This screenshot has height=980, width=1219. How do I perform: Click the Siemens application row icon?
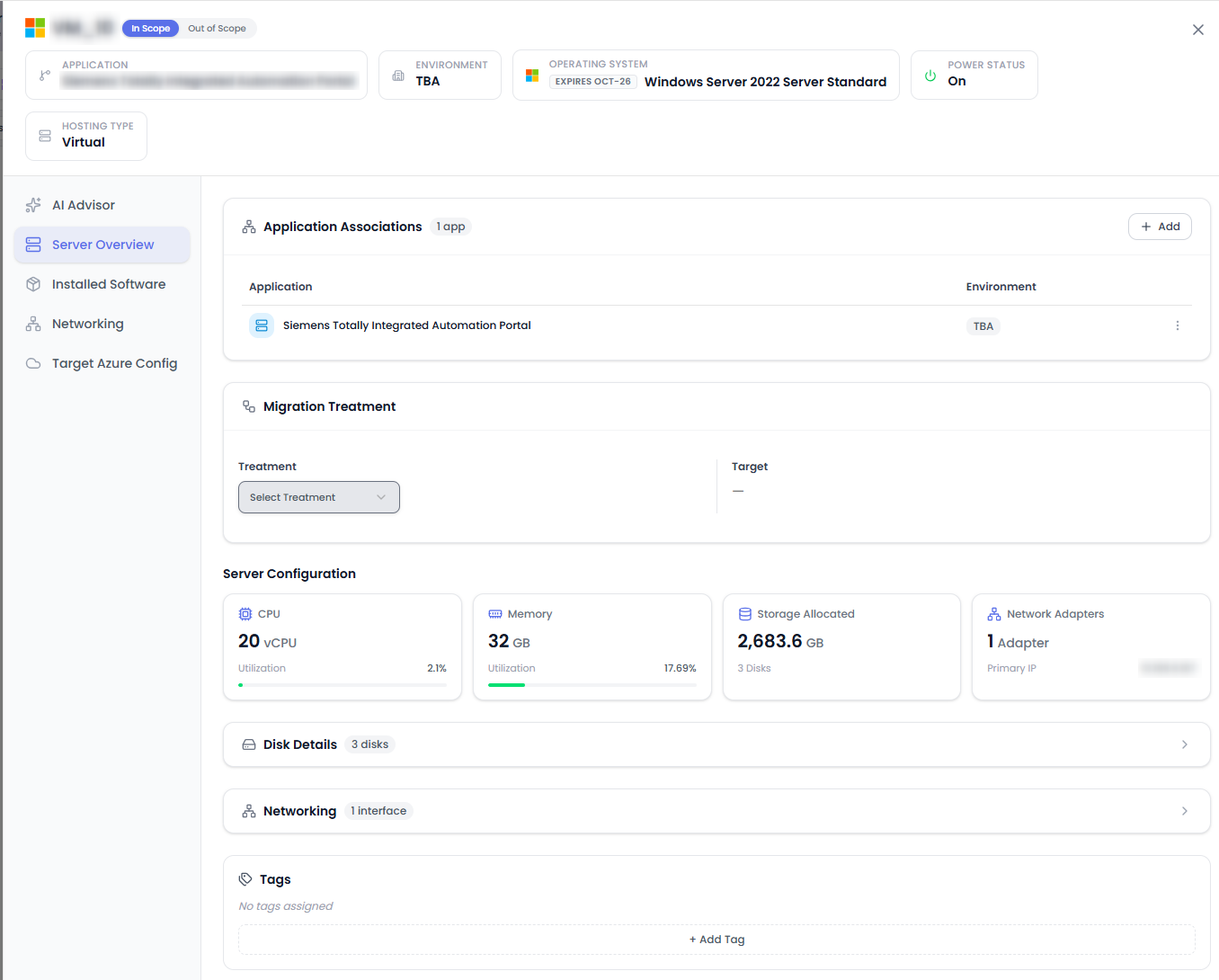point(262,325)
